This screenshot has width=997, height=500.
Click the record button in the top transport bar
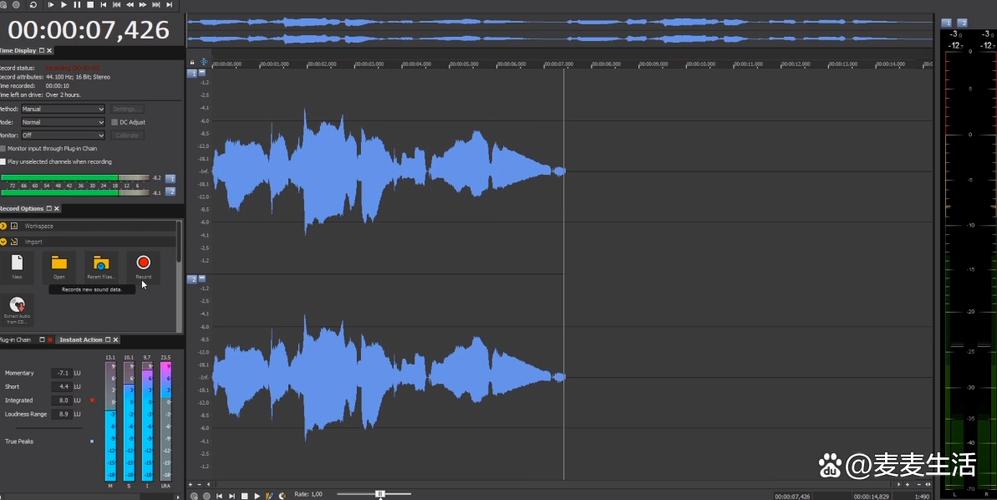point(17,4)
